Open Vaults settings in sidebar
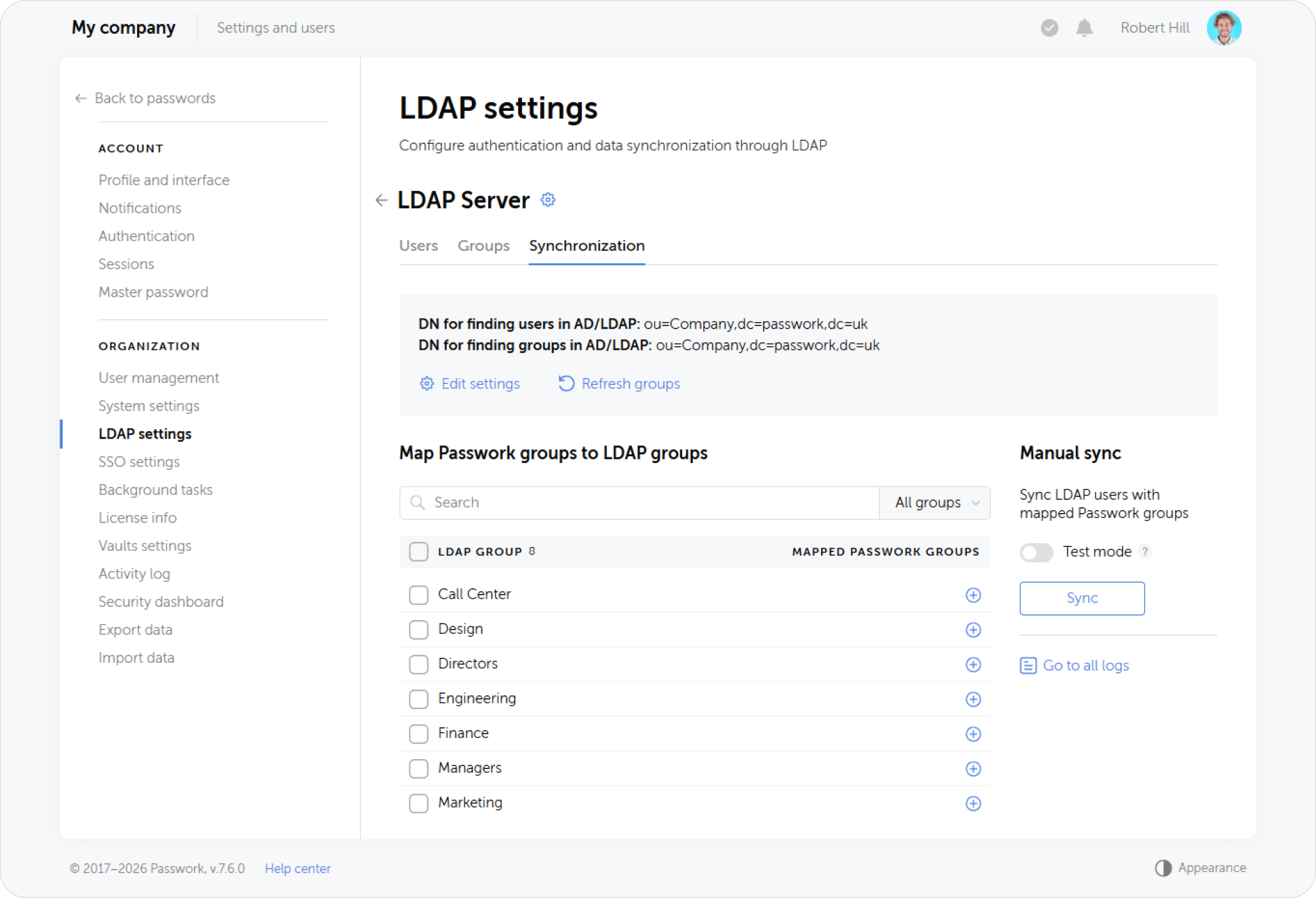The width and height of the screenshot is (1316, 898). point(145,546)
